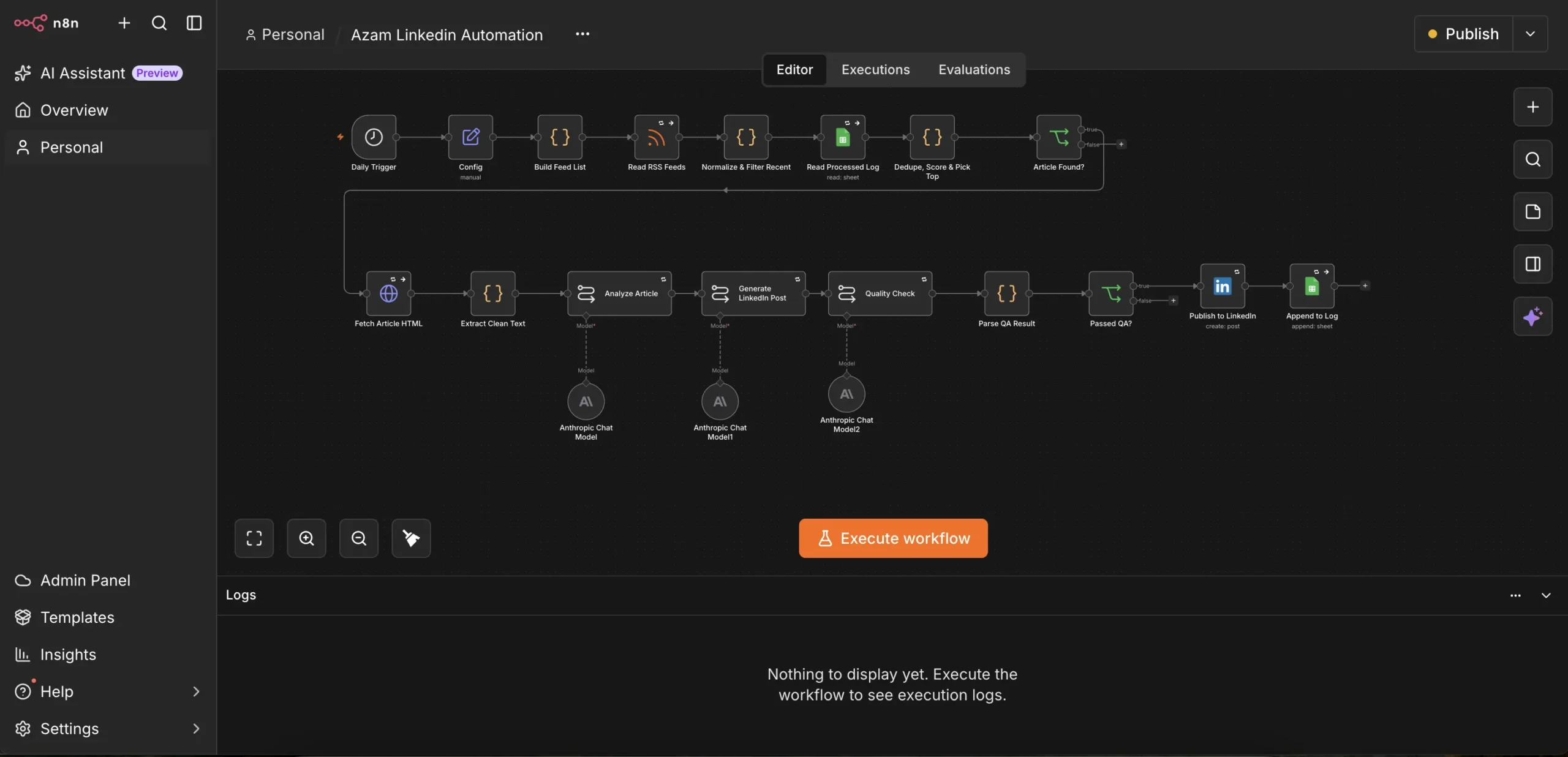
Task: Click the fit-to-view canvas button
Action: tap(254, 538)
